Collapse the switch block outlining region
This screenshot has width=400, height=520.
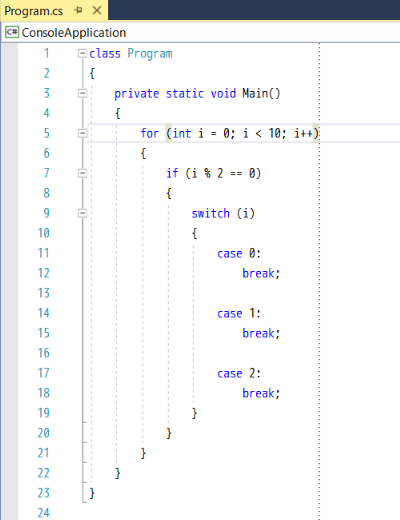(82, 213)
